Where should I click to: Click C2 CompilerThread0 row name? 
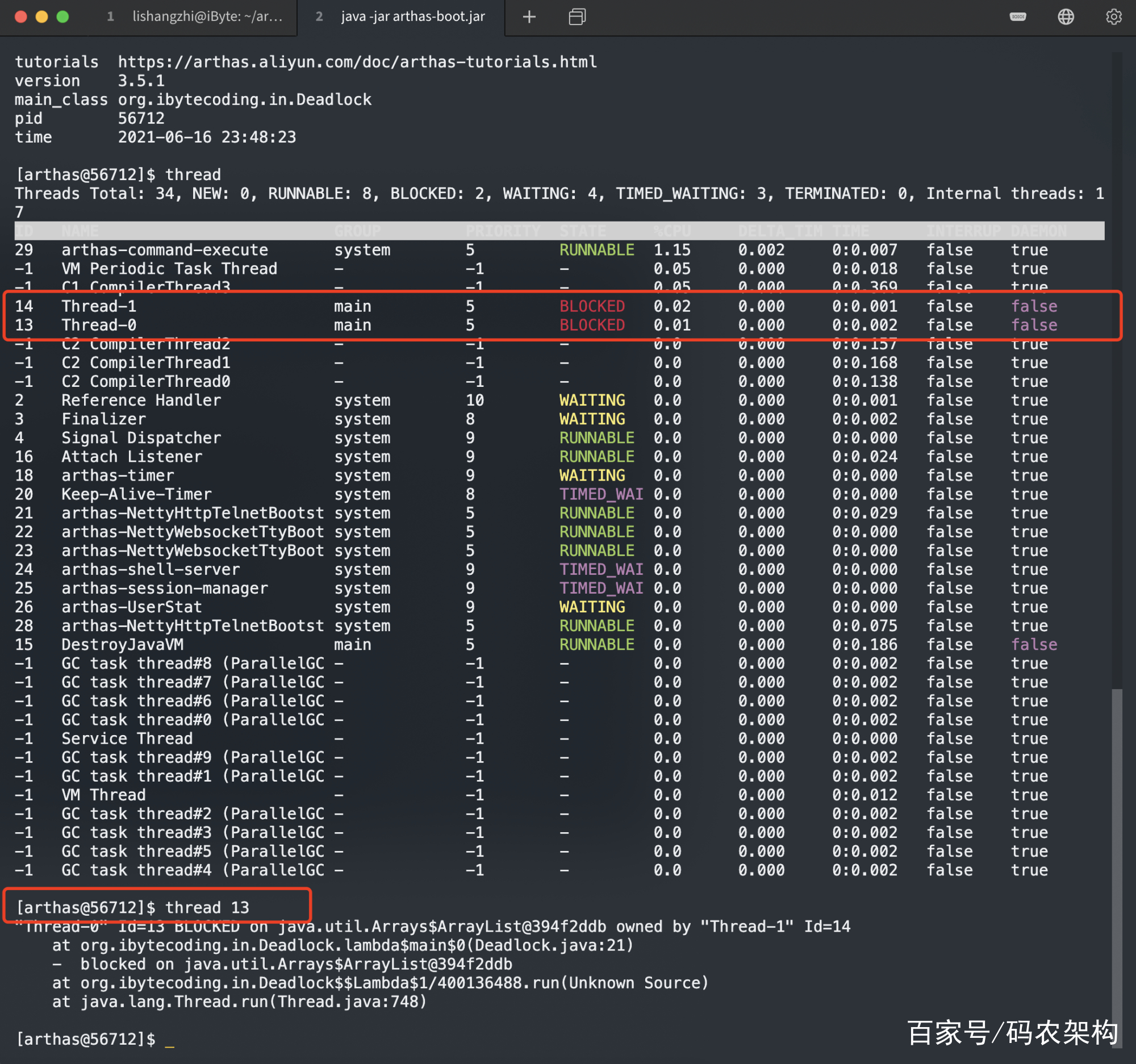pyautogui.click(x=146, y=382)
